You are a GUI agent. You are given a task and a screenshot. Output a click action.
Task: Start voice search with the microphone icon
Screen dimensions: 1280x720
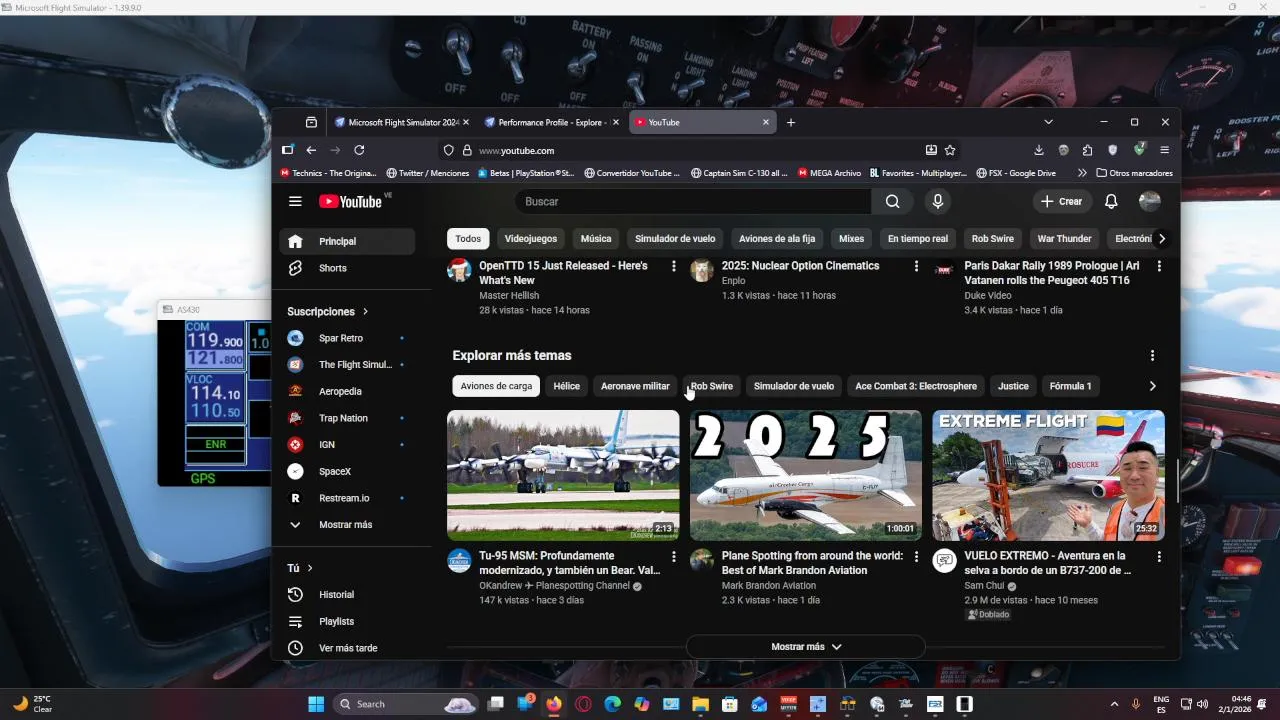tap(937, 201)
